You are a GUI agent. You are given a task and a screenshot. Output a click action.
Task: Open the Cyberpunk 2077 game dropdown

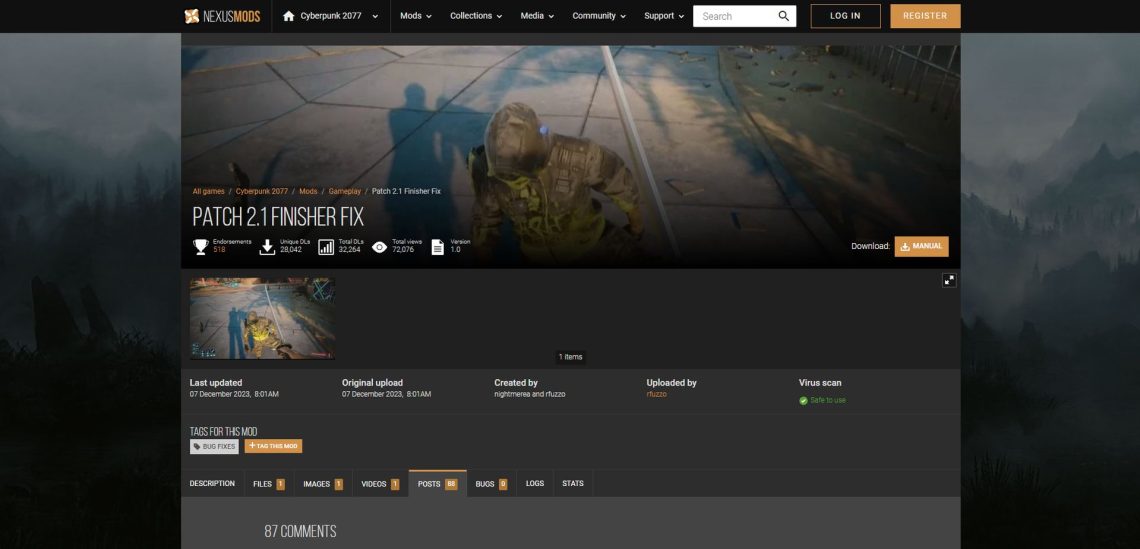[337, 16]
